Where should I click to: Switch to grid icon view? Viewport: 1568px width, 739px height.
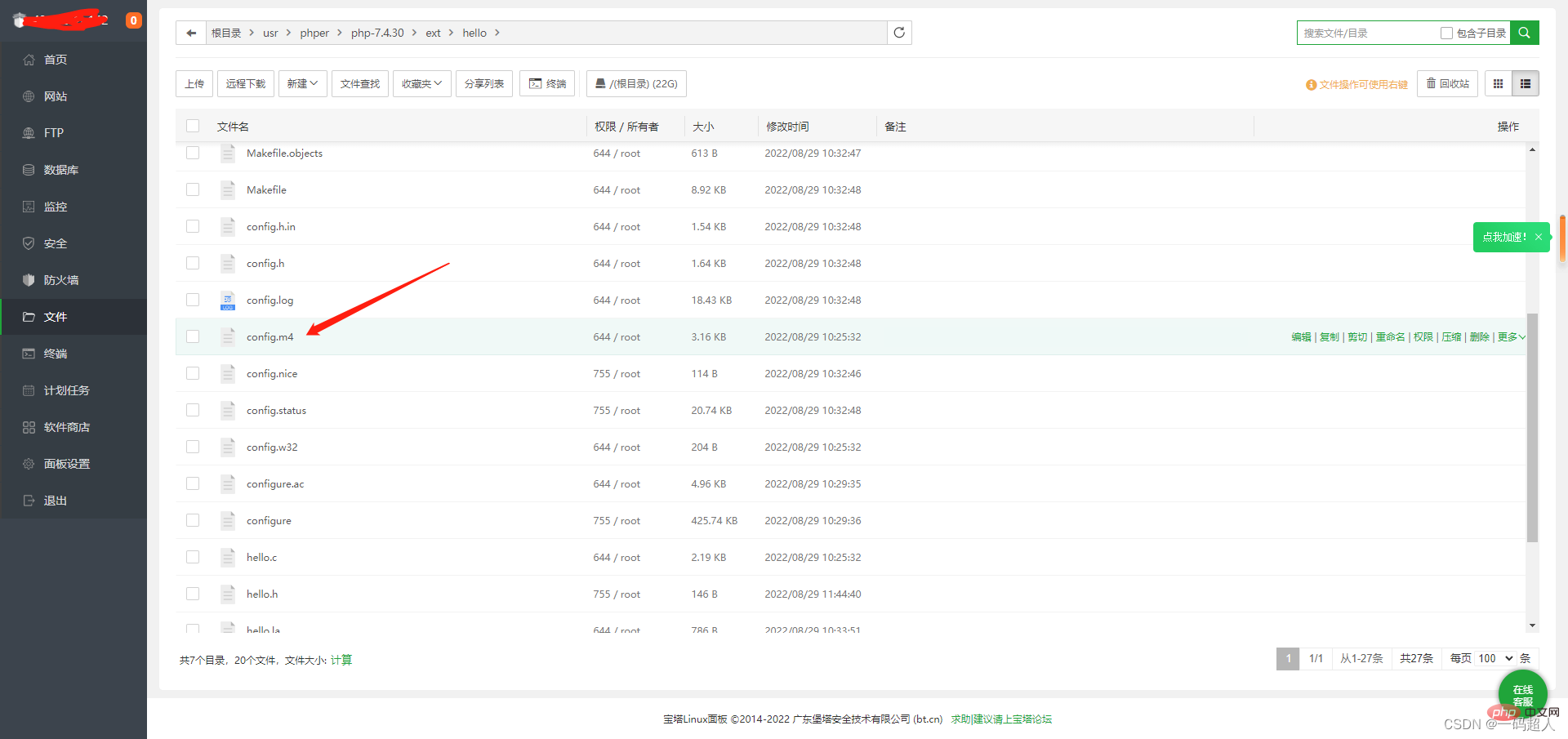tap(1498, 83)
